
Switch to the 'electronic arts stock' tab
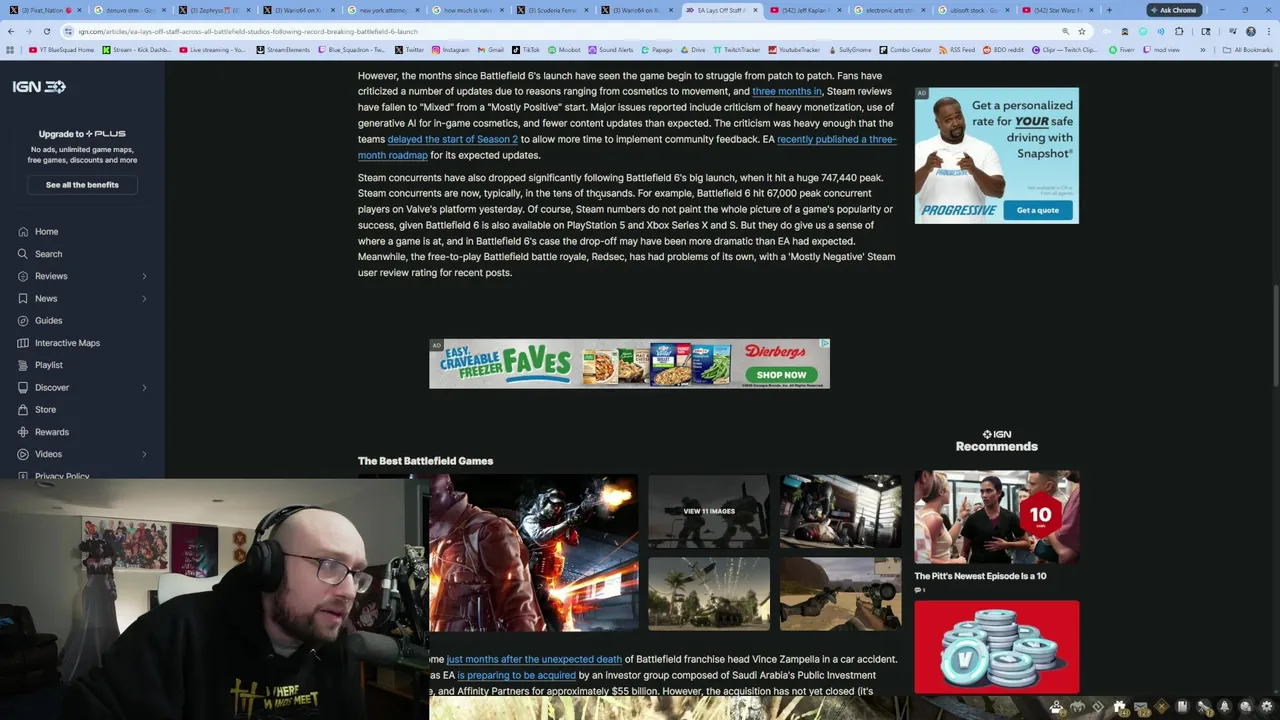(888, 10)
